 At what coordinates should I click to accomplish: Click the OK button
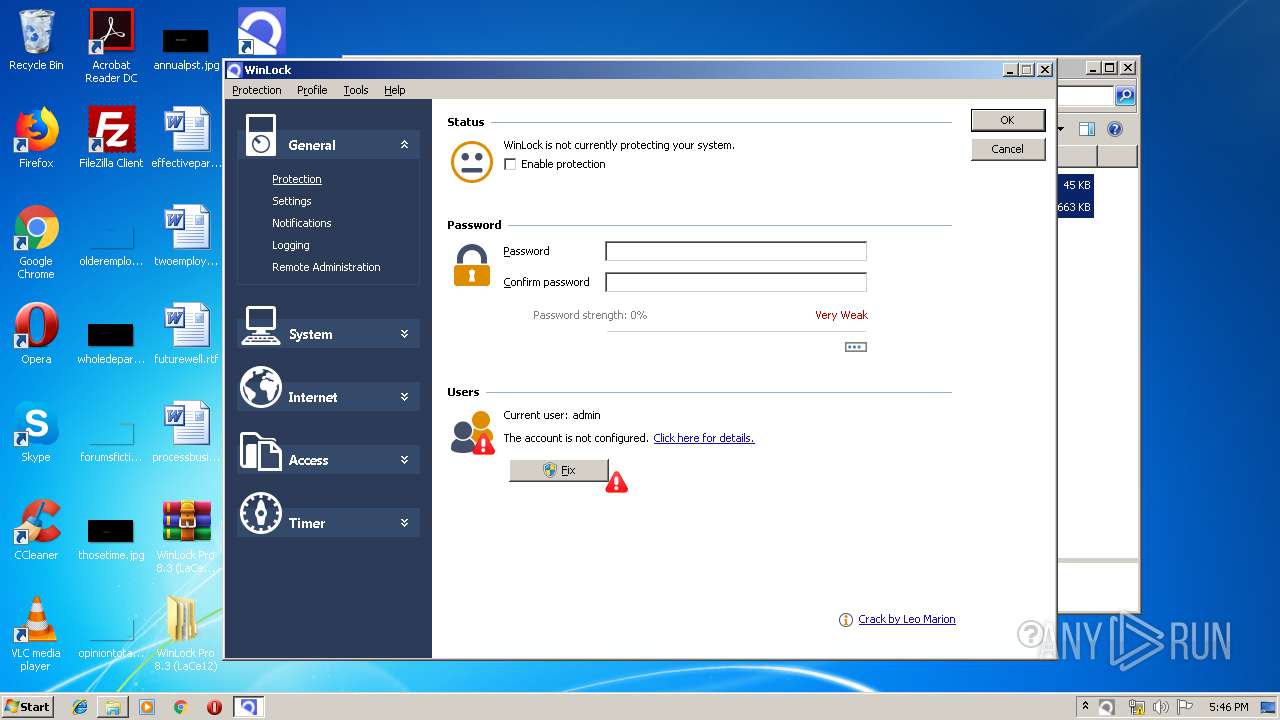[1008, 120]
